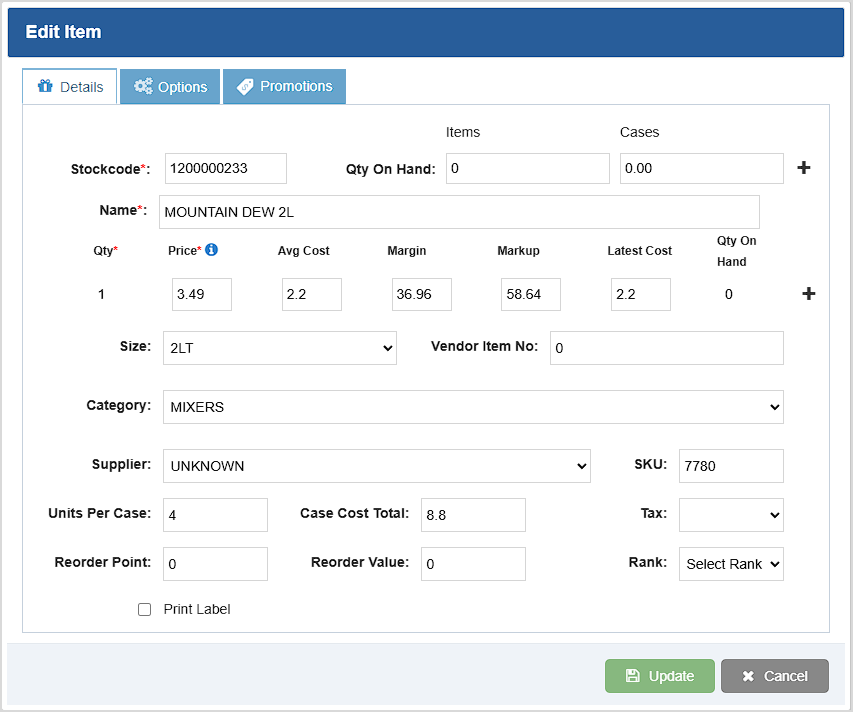Click the save icon inside the Update button
The width and height of the screenshot is (853, 712).
pos(634,676)
